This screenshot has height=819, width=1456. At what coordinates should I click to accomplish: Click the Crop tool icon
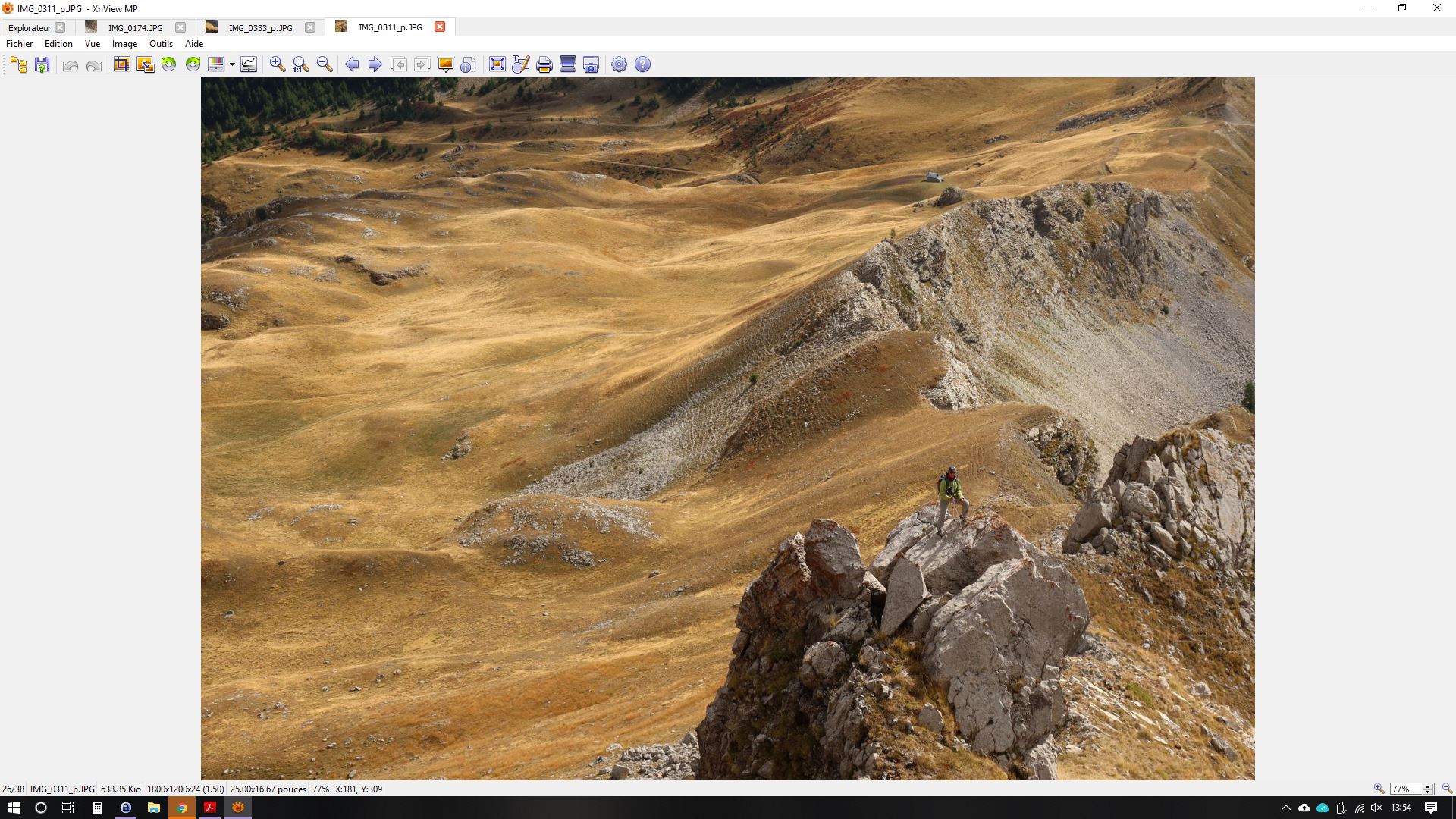[x=121, y=64]
